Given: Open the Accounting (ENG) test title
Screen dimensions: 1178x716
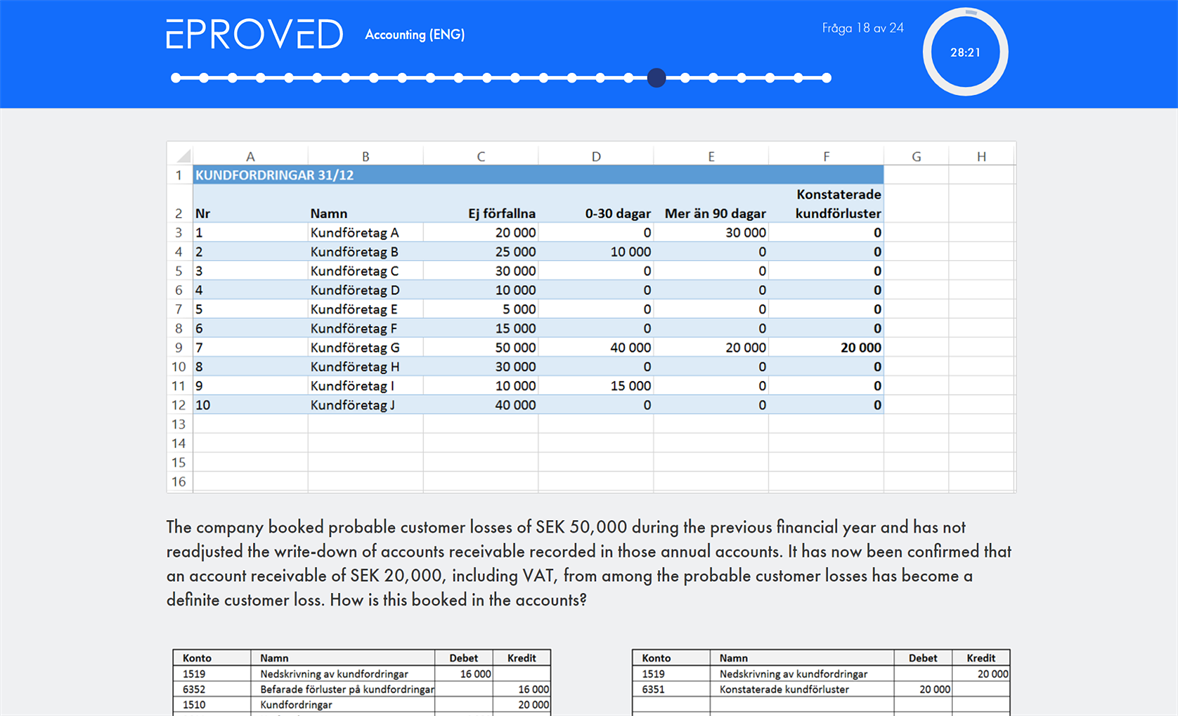Looking at the screenshot, I should [414, 35].
